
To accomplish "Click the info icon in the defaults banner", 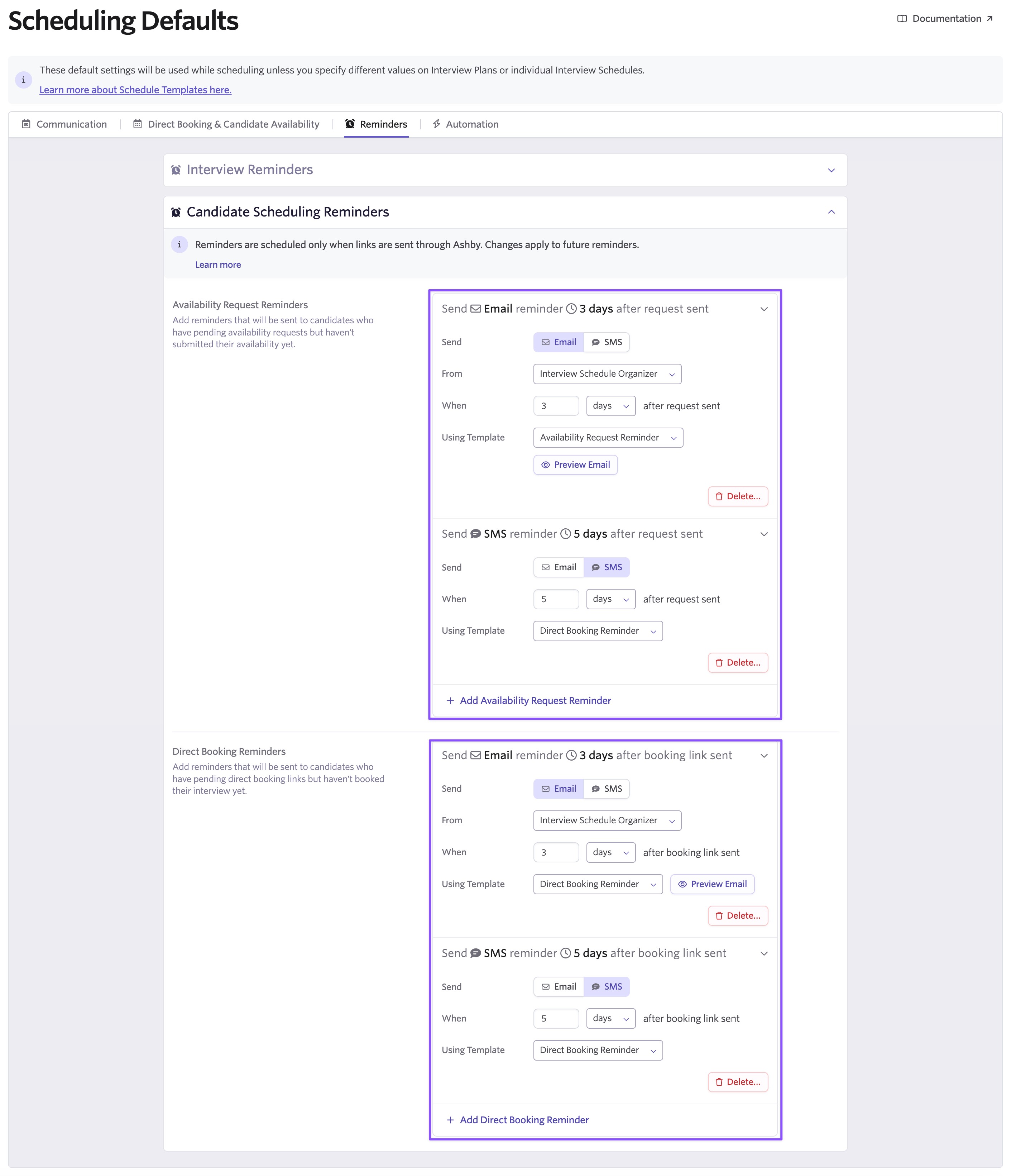I will coord(23,80).
